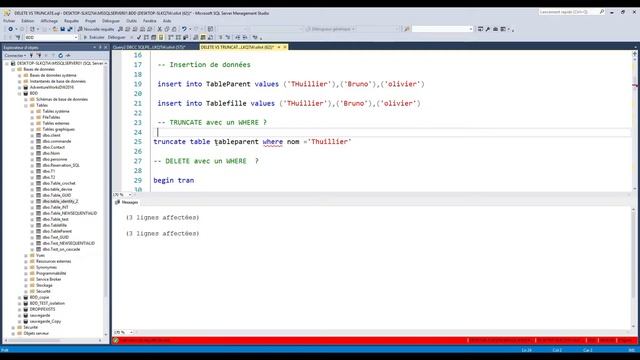The width and height of the screenshot is (640, 360).
Task: Expand the AdventureWorksDW2016 database node
Action: point(20,87)
